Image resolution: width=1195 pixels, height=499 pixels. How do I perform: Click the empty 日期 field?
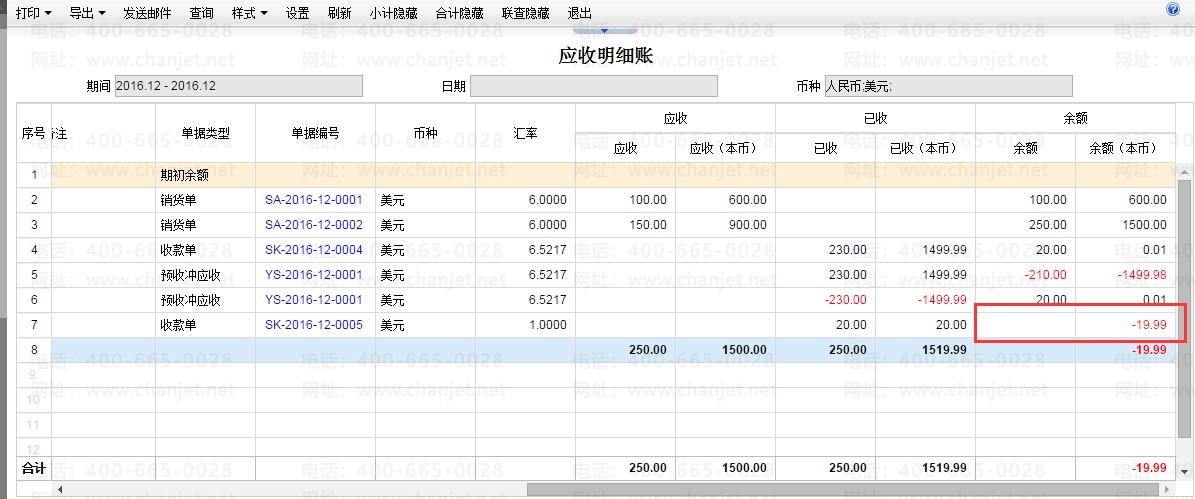pyautogui.click(x=594, y=86)
